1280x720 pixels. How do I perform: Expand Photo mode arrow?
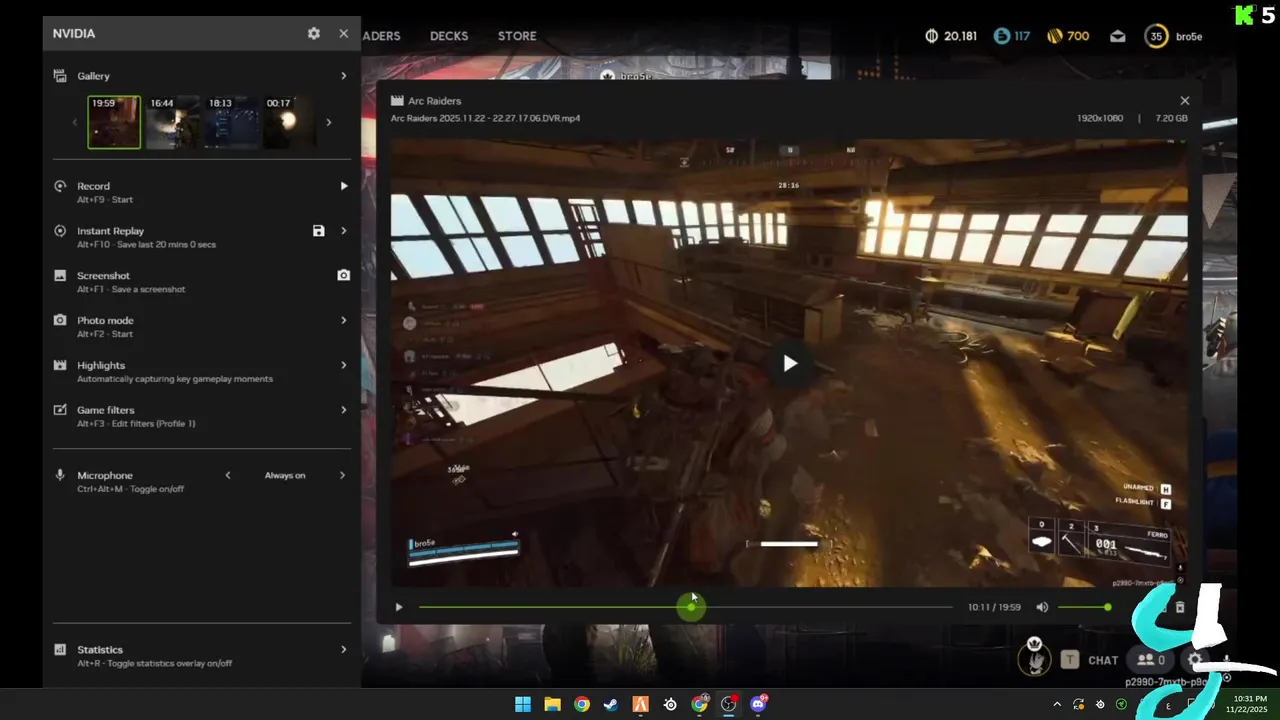tap(343, 320)
